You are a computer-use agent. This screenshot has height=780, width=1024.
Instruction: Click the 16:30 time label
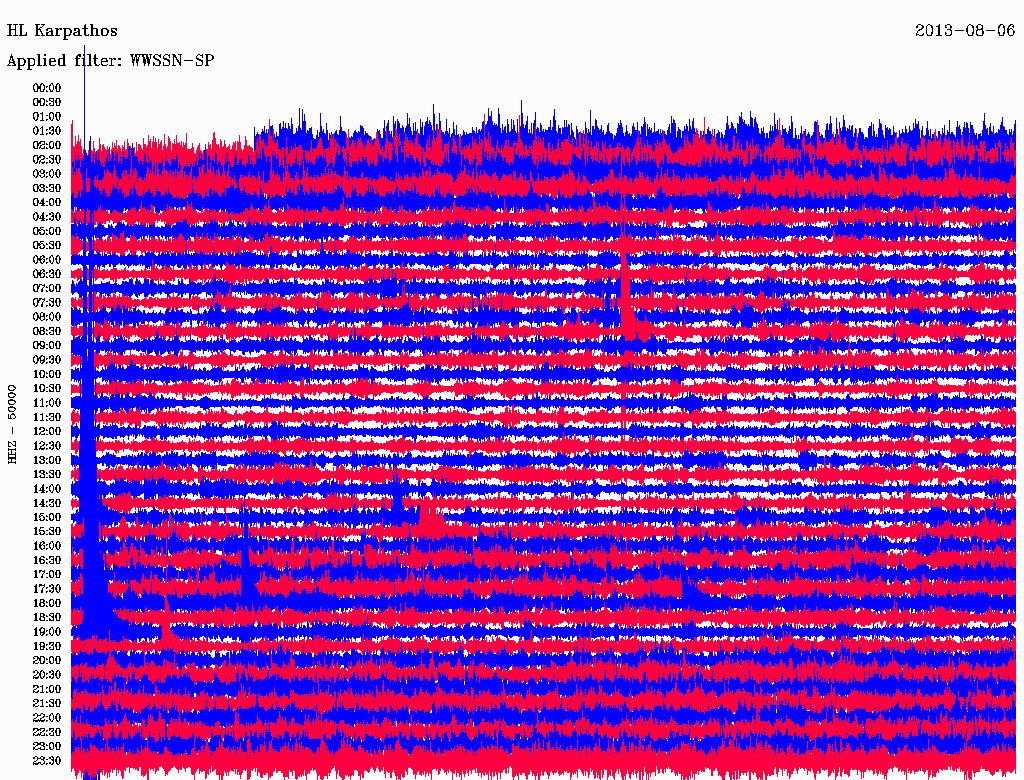pyautogui.click(x=47, y=561)
